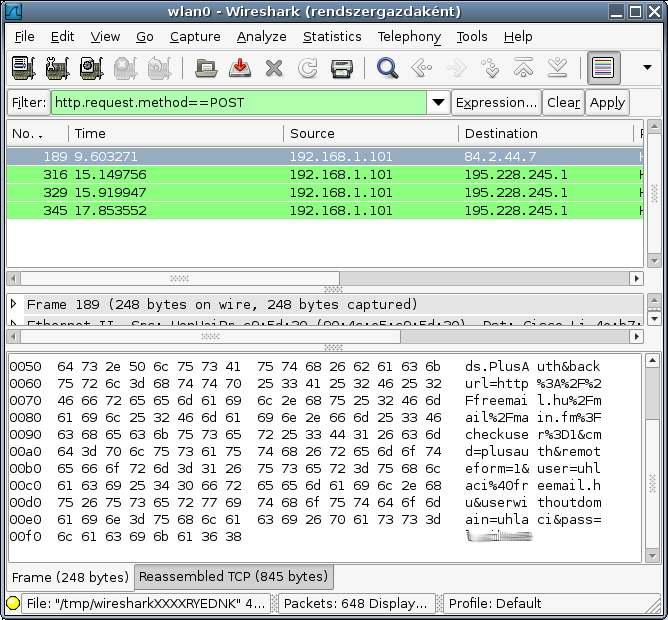The image size is (668, 620).
Task: Open the Tools menu
Action: coord(472,37)
